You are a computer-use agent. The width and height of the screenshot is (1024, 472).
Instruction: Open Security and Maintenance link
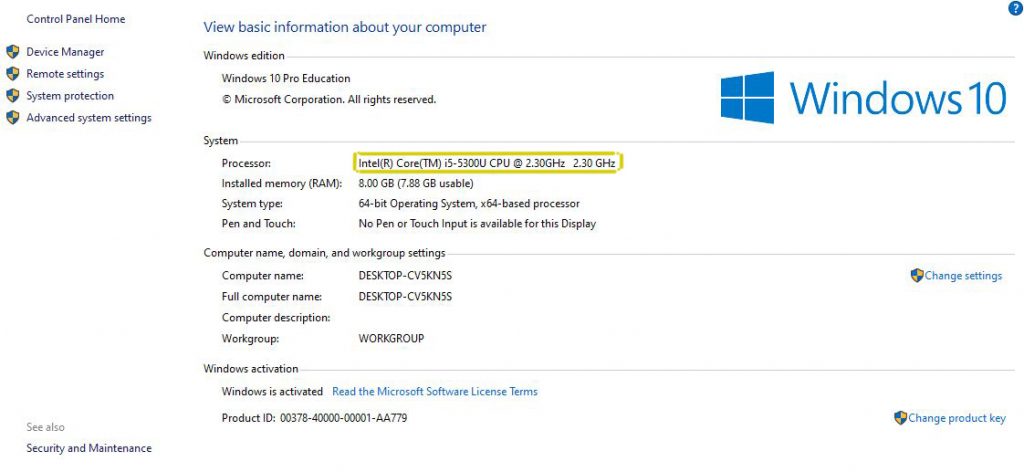pyautogui.click(x=89, y=448)
